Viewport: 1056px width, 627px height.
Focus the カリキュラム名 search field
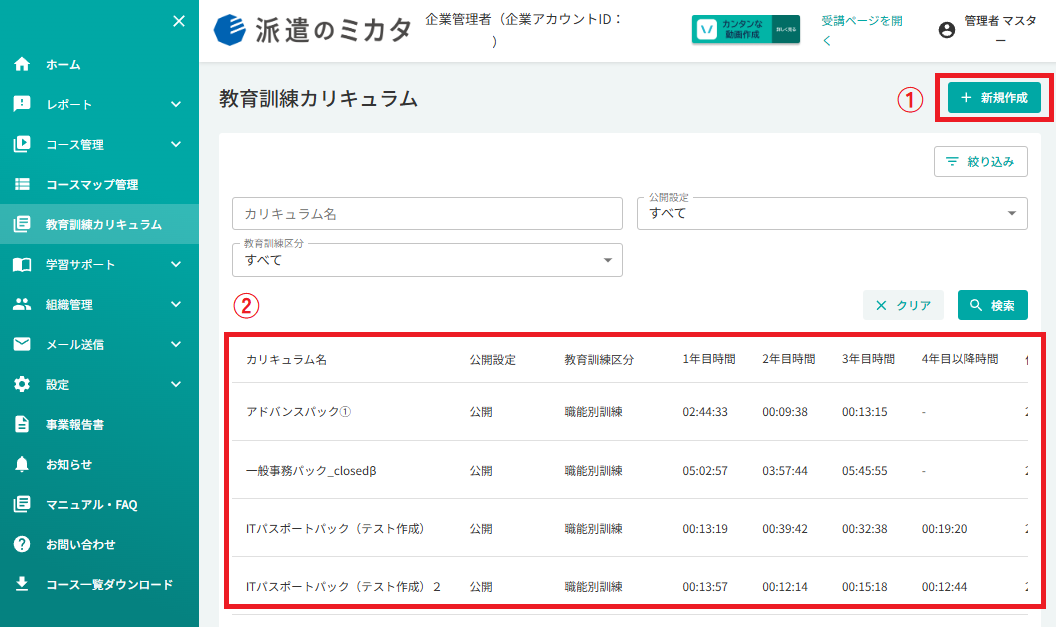[427, 213]
